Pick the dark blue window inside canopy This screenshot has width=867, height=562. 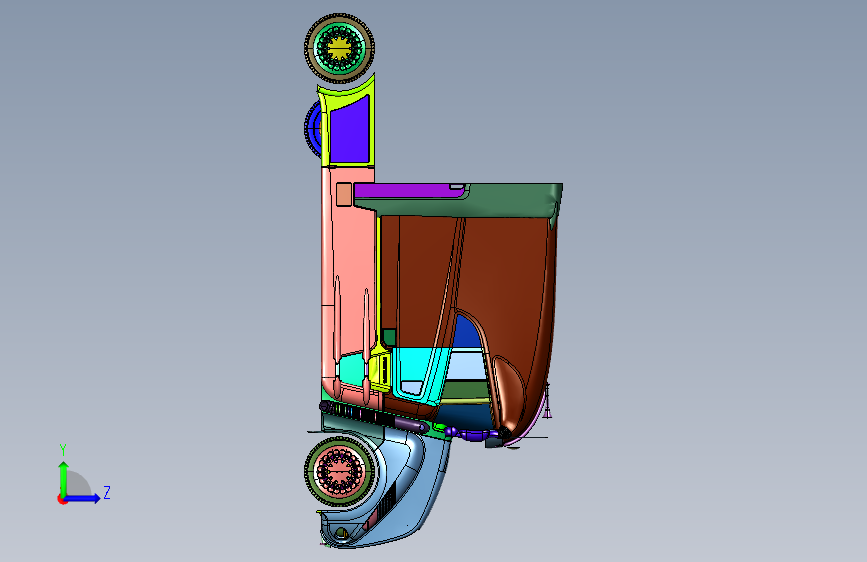pyautogui.click(x=466, y=332)
